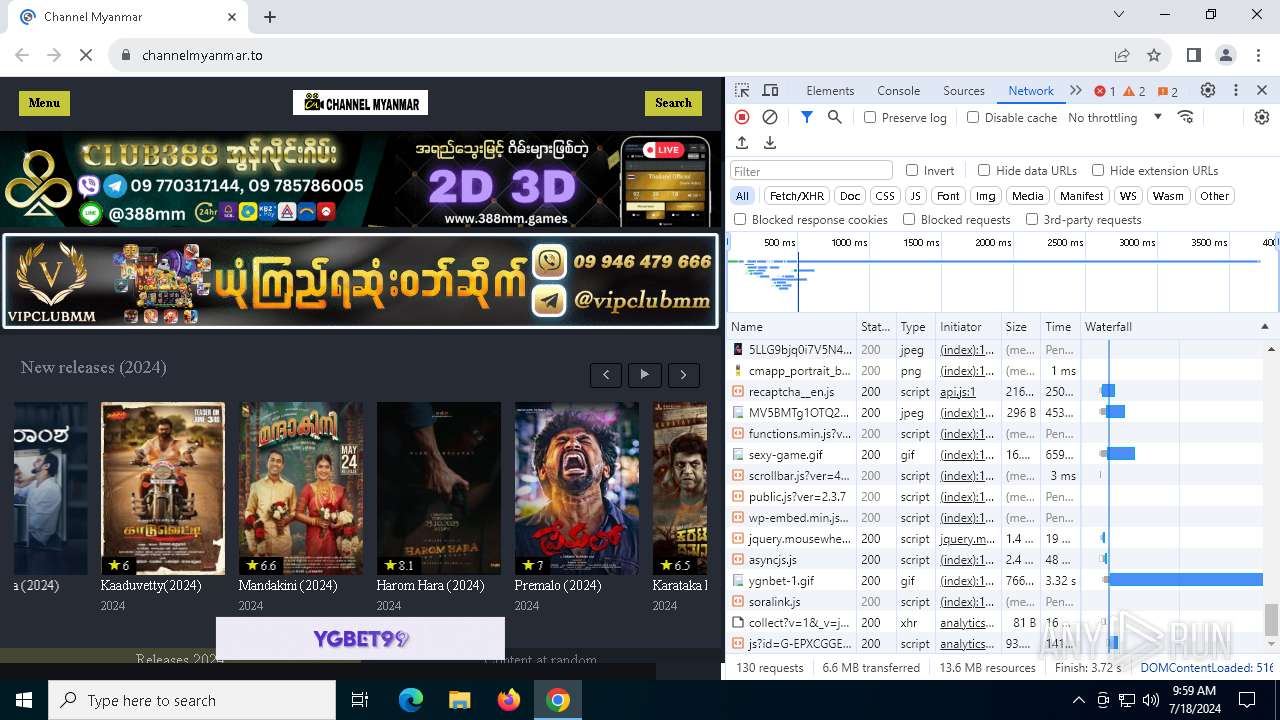Click the network request list scrollbar
The width and height of the screenshot is (1280, 720).
(x=1271, y=619)
